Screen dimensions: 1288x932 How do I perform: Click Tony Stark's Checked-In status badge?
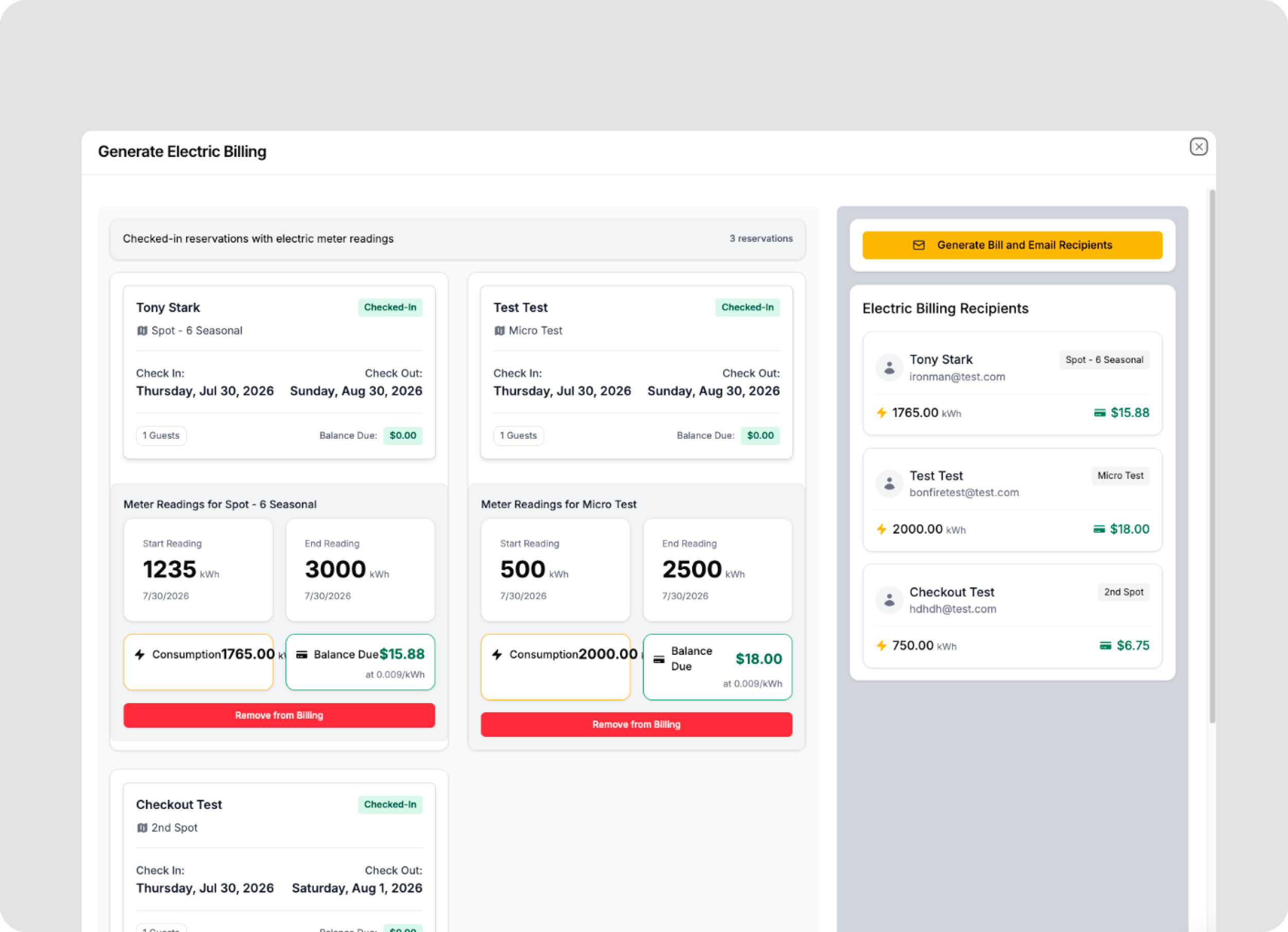[389, 307]
